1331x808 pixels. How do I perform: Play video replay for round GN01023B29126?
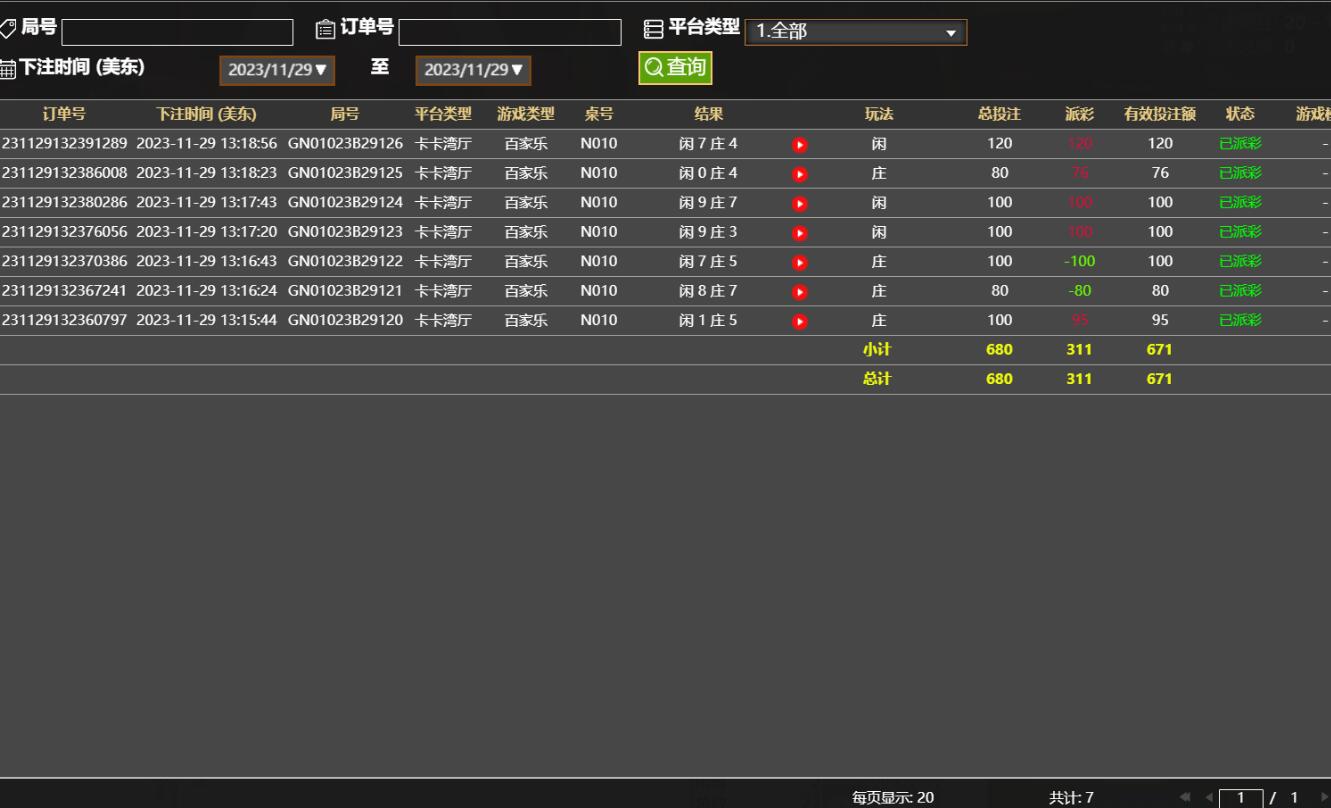(x=799, y=145)
